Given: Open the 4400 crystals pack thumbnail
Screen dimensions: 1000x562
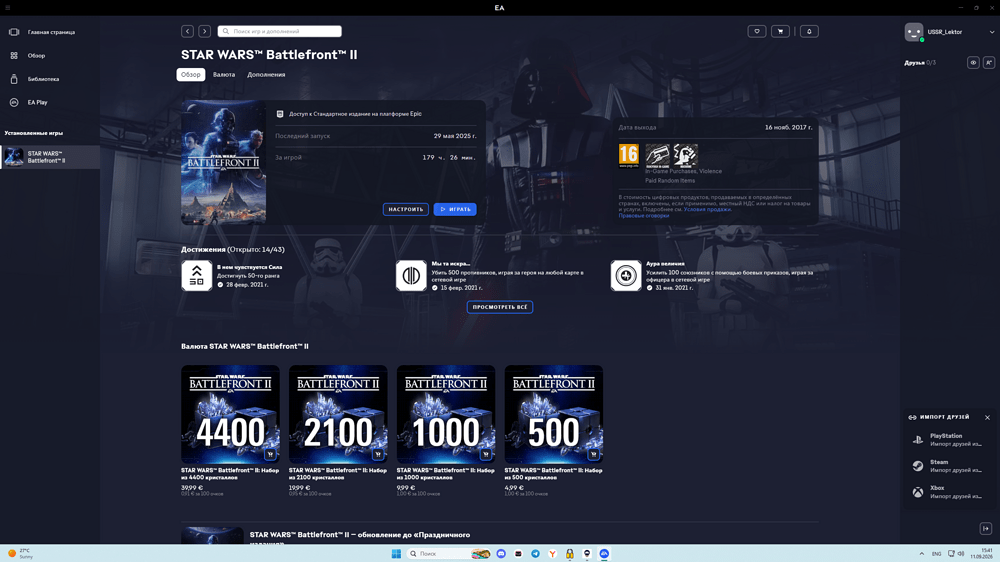Looking at the screenshot, I should tap(230, 414).
